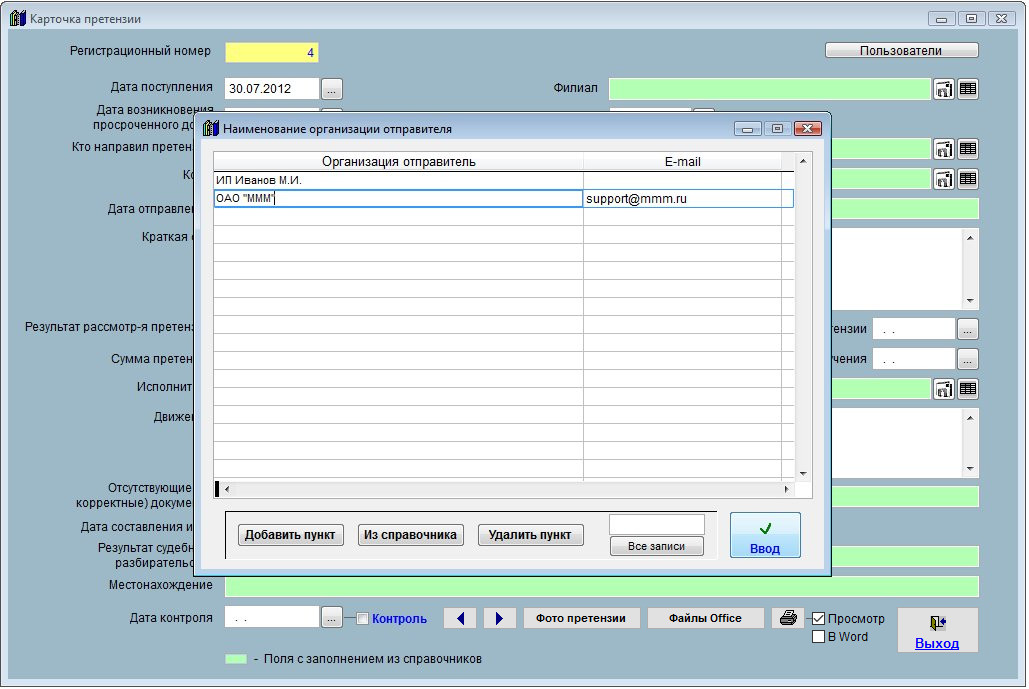Open directory picker icon for Филиал field

tap(944, 89)
